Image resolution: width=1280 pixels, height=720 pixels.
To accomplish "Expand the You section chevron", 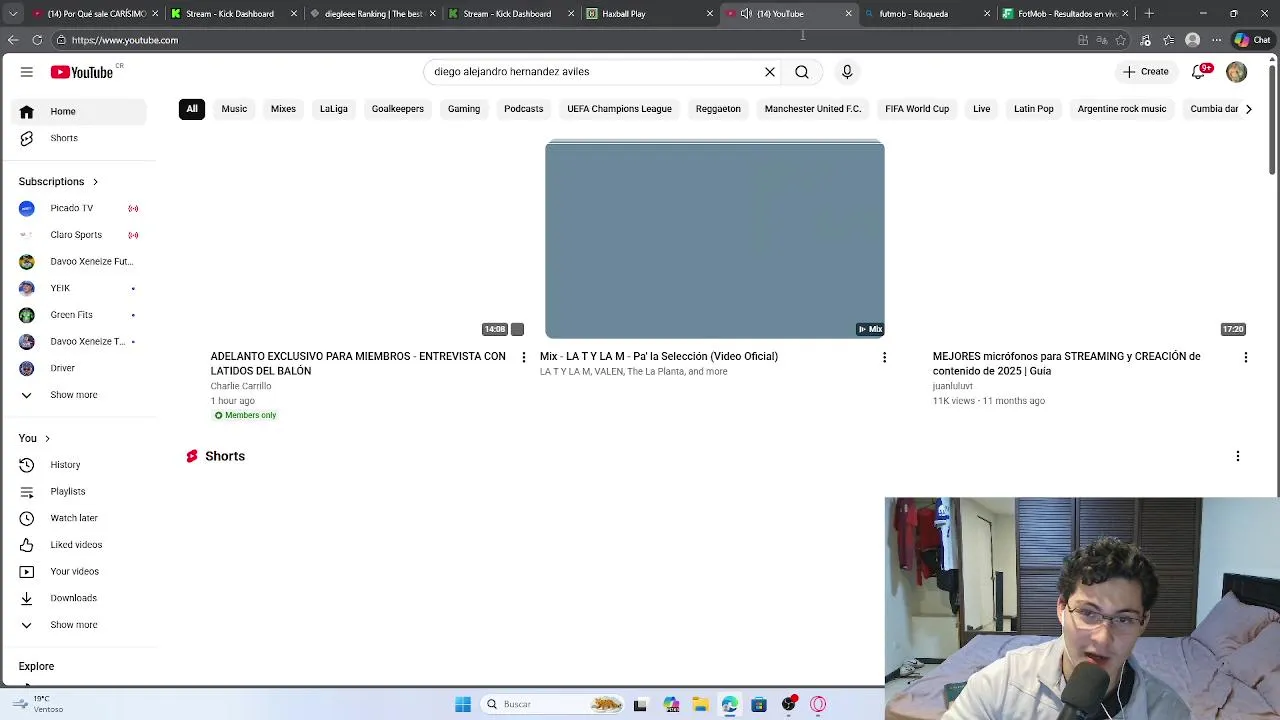I will (x=47, y=439).
